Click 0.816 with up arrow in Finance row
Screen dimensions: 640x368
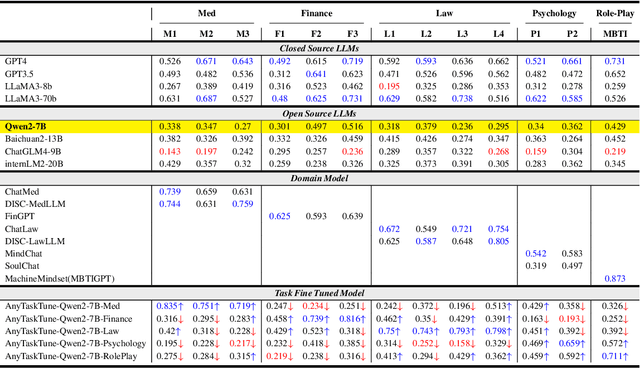point(353,319)
